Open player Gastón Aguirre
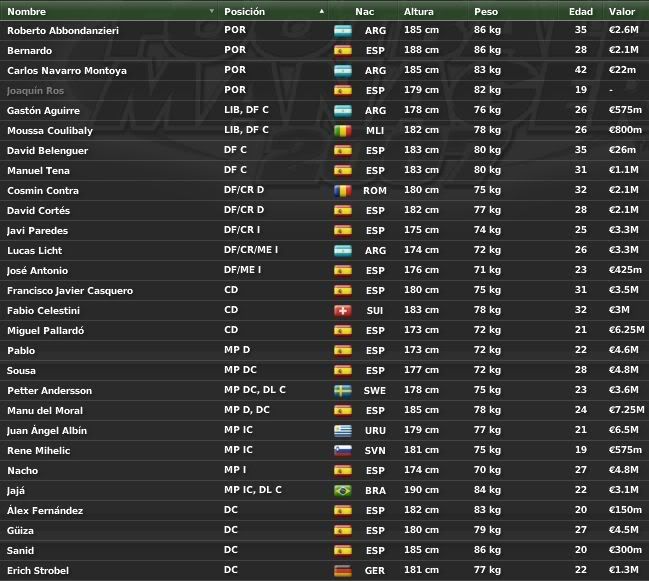The image size is (649, 581). point(43,110)
